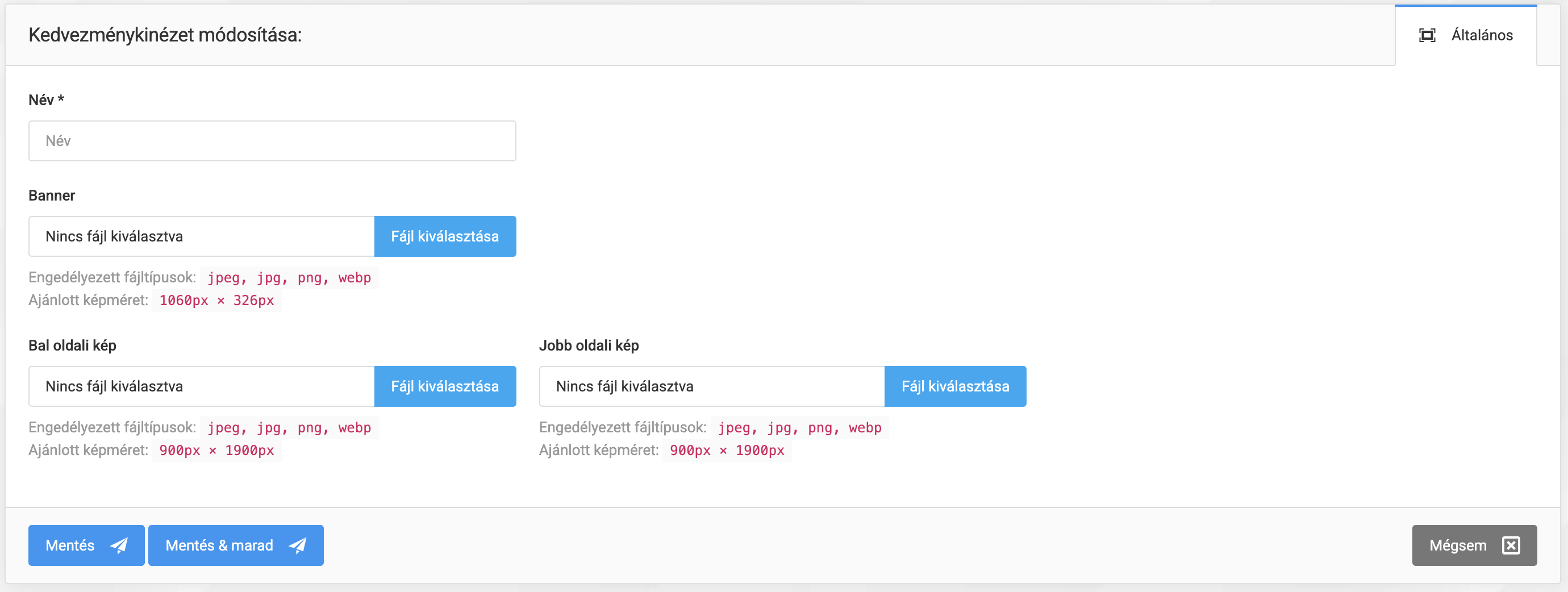This screenshot has height=592, width=1568.
Task: Switch to the Általános tab
Action: tap(1481, 35)
